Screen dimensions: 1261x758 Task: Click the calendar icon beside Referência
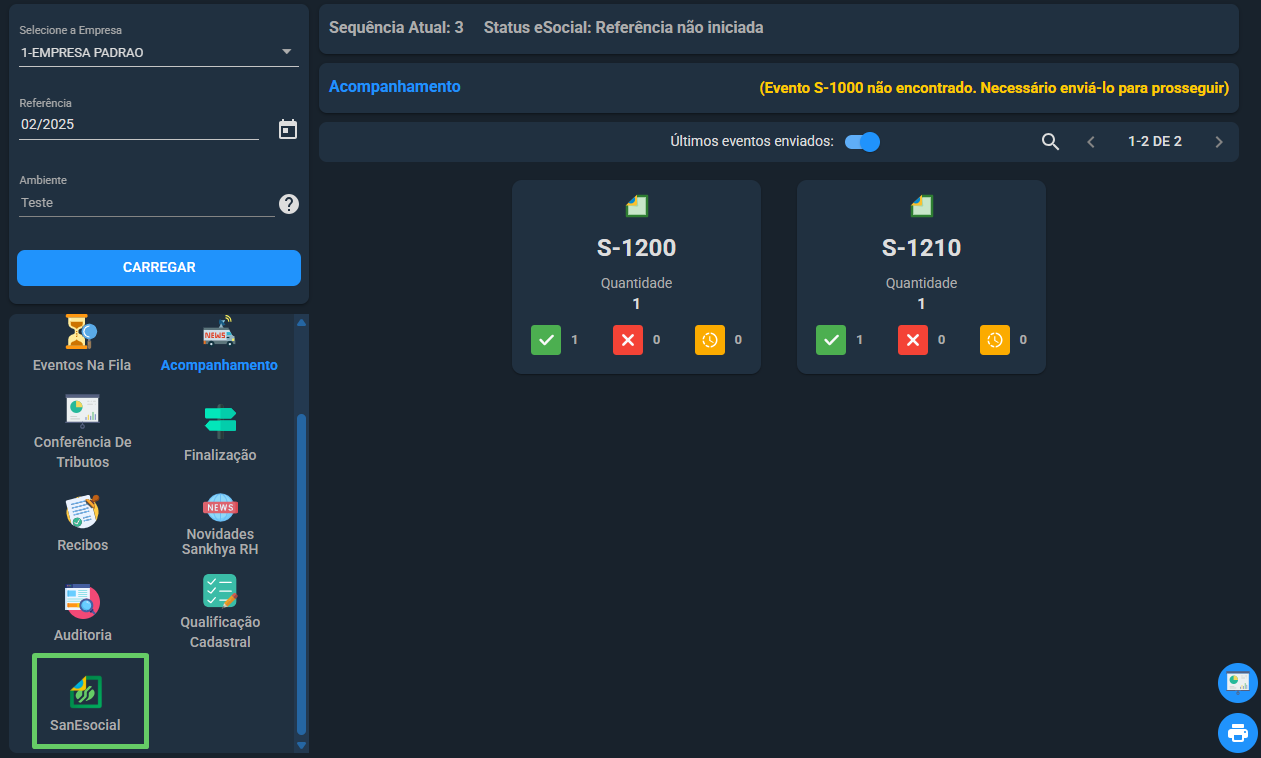coord(288,129)
